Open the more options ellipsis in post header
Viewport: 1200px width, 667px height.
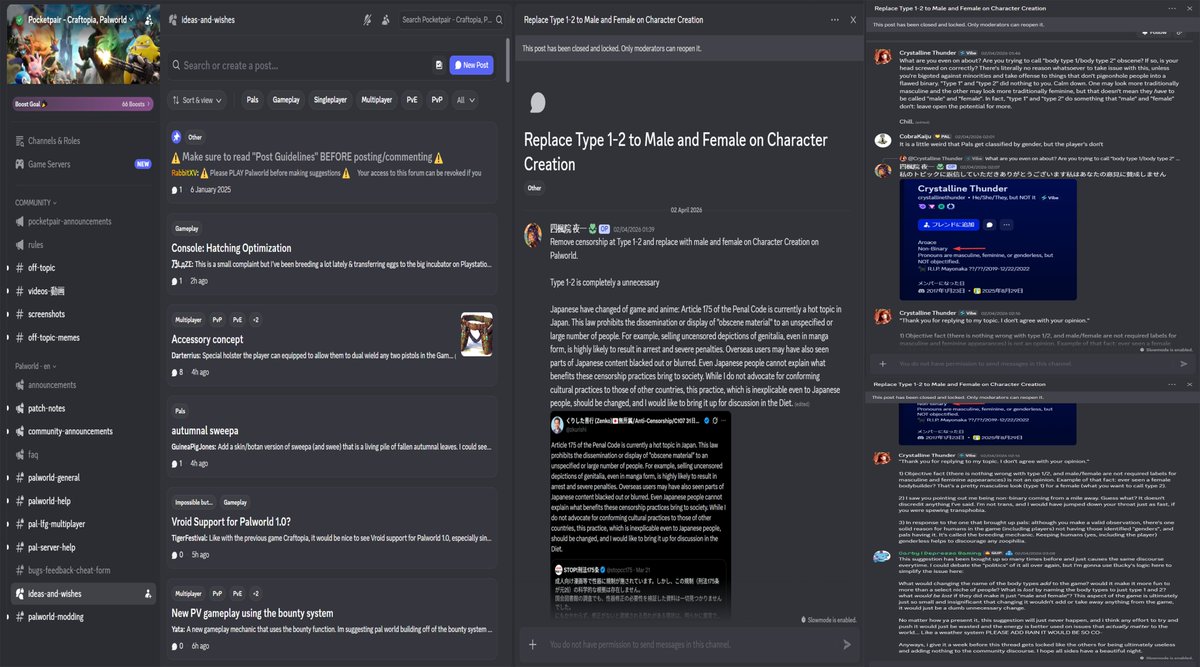835,19
